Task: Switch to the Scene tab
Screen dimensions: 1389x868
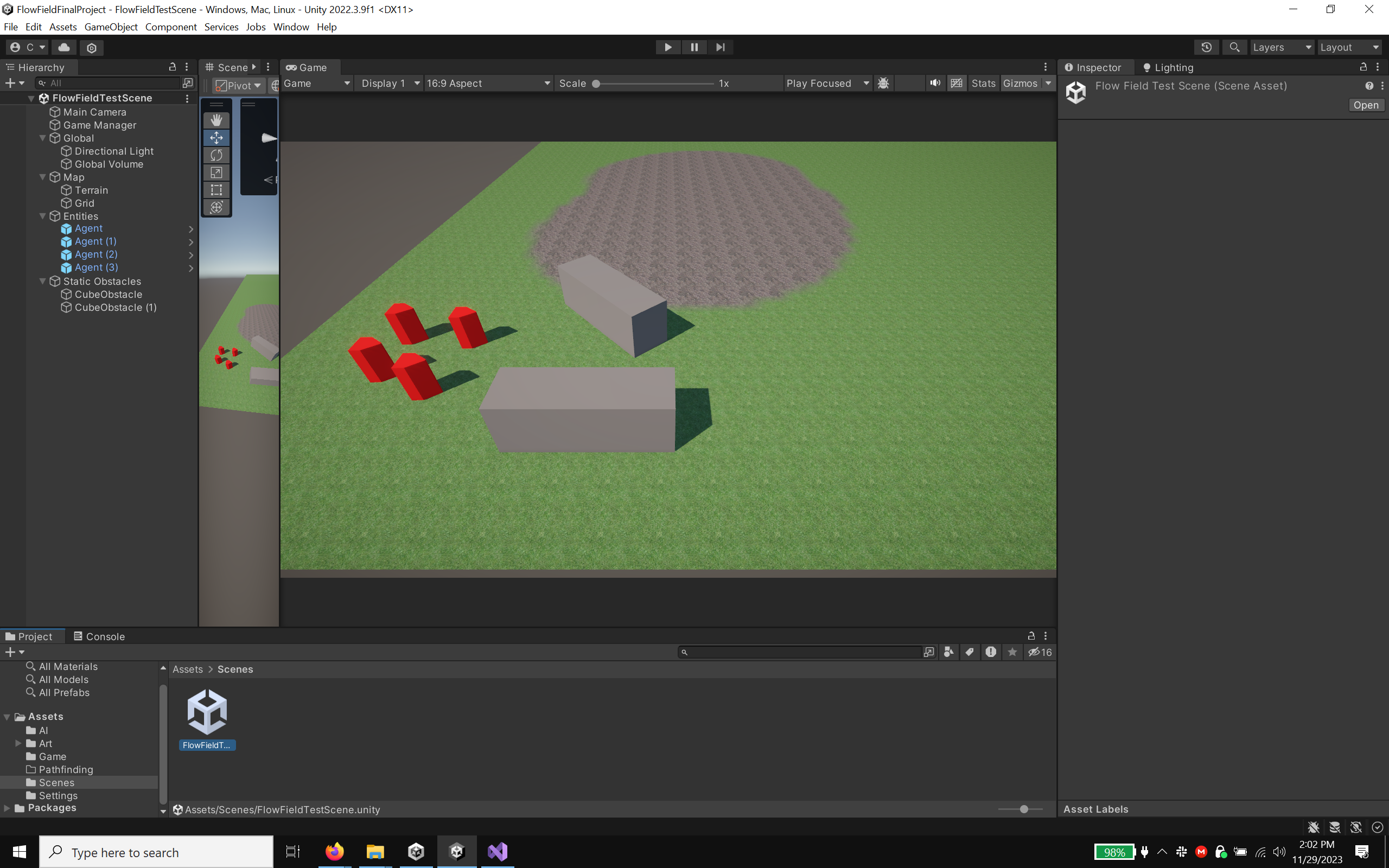Action: (x=227, y=67)
